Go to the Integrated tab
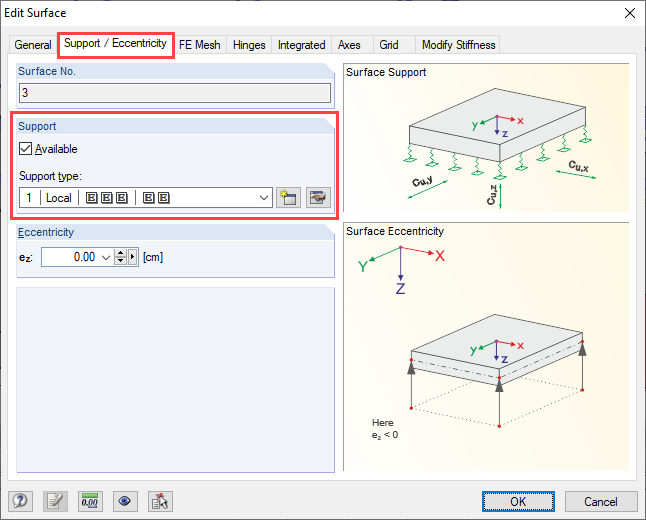646x520 pixels. click(x=301, y=45)
